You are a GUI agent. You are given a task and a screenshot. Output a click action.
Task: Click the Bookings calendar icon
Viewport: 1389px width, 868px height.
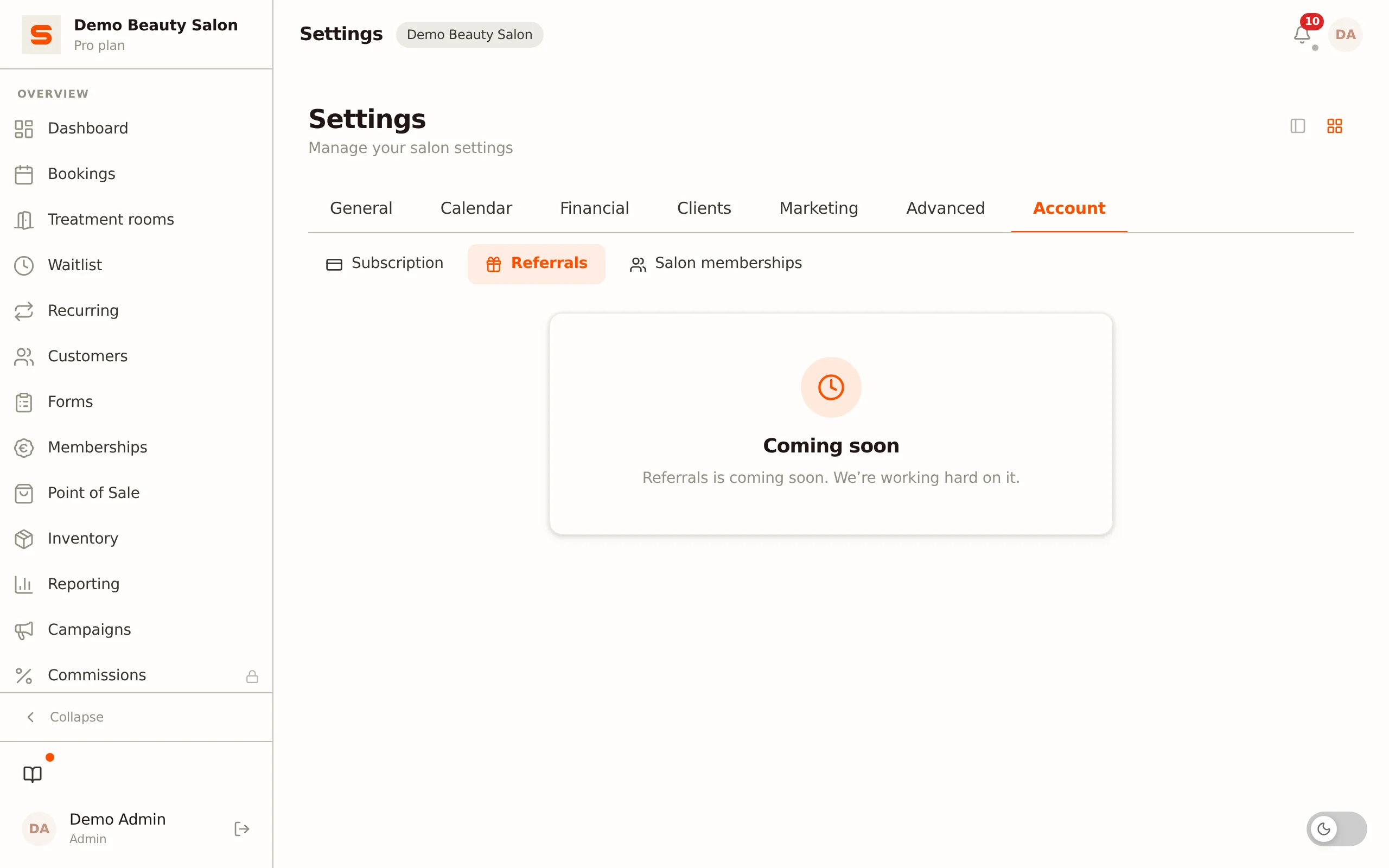23,174
